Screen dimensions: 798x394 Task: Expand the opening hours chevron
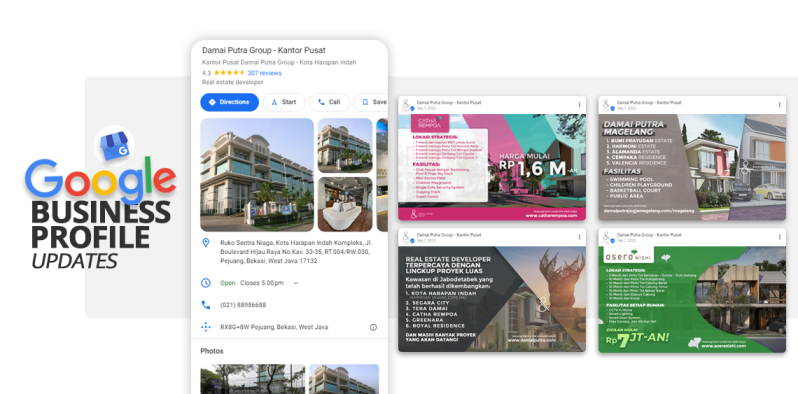(296, 283)
